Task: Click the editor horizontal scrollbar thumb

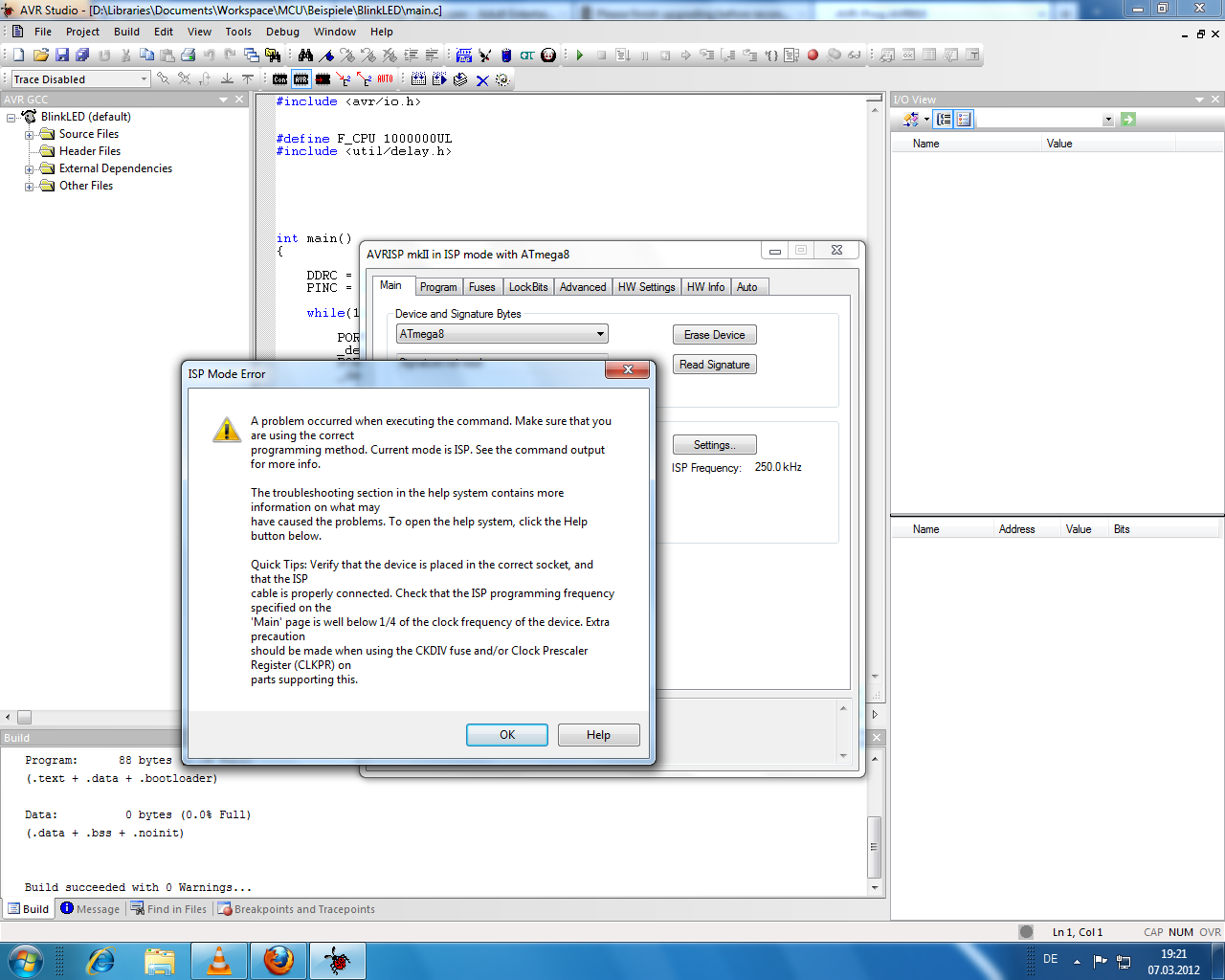Action: point(24,718)
